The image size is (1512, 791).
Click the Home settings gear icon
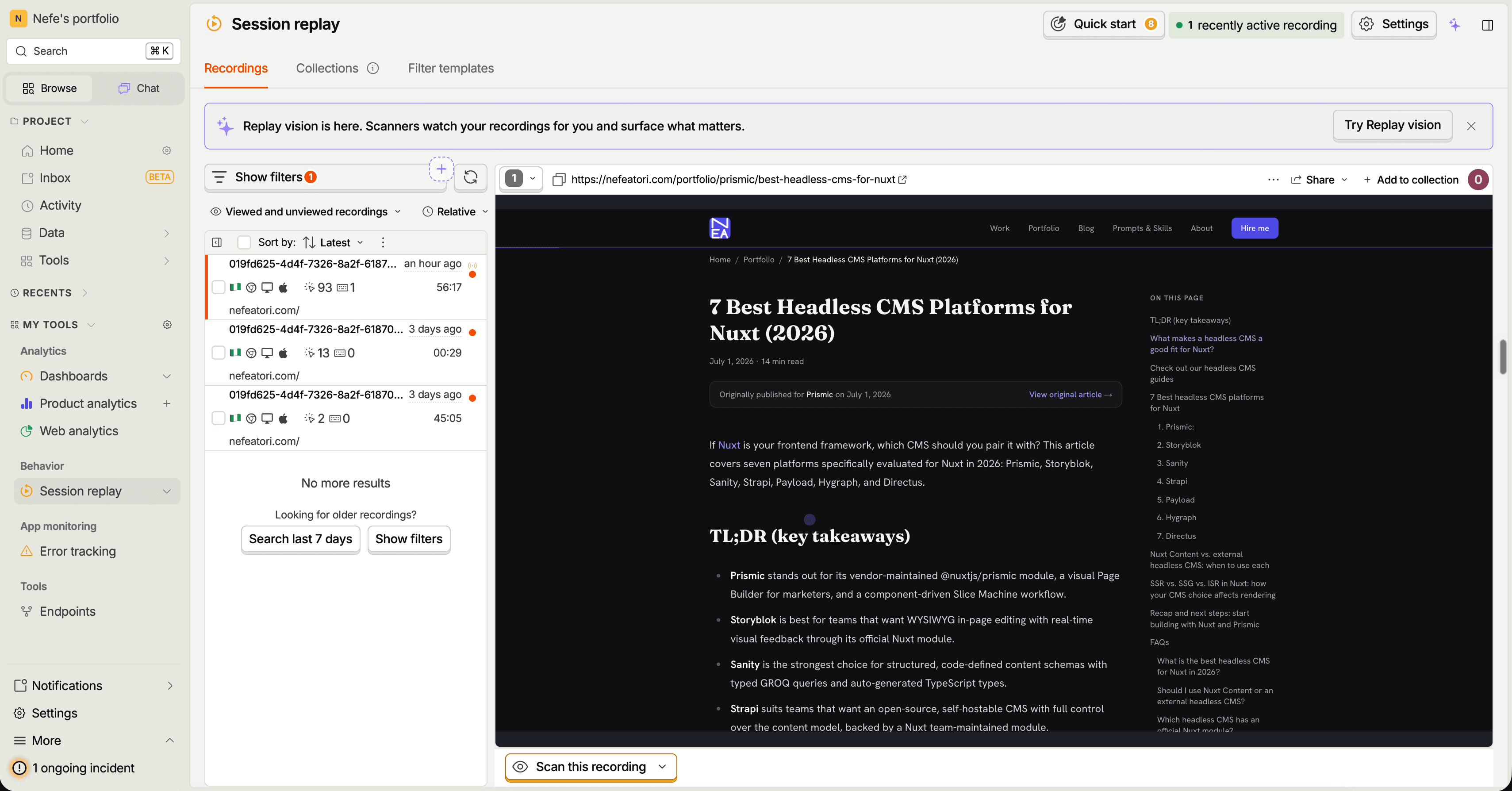(167, 151)
